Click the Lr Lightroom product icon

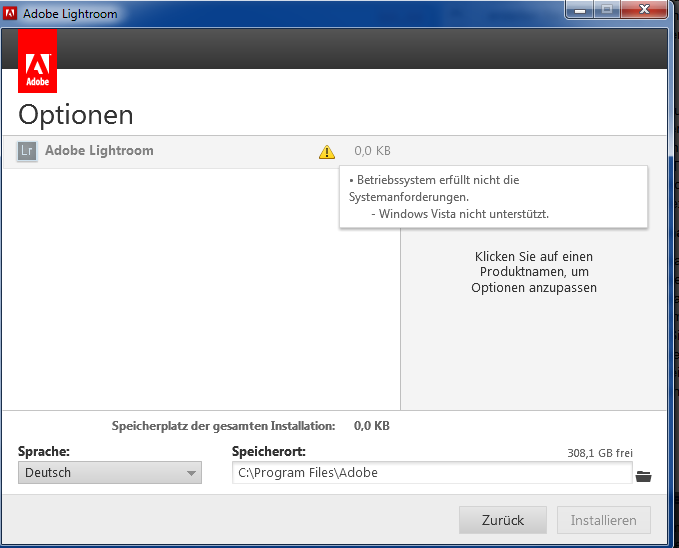pos(27,151)
